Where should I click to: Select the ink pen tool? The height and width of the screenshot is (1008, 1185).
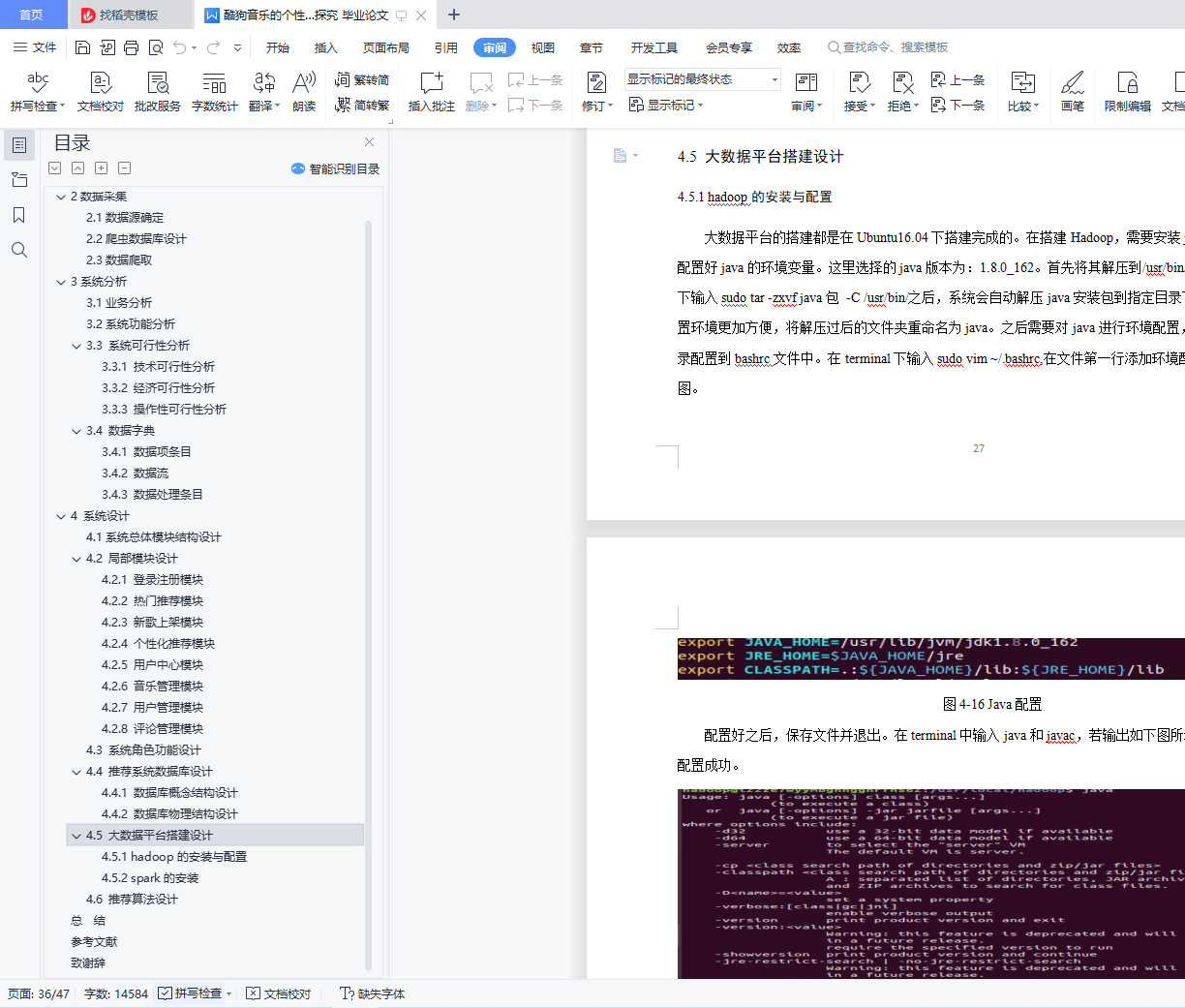pyautogui.click(x=1073, y=92)
